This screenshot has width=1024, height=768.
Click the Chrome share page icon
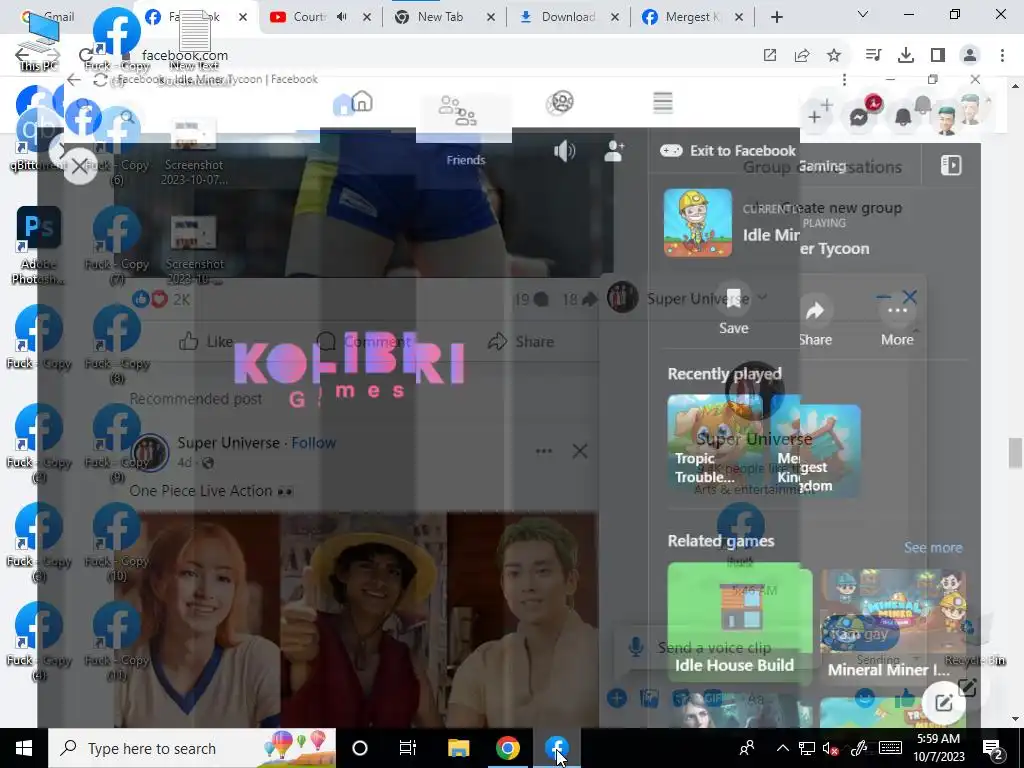802,56
